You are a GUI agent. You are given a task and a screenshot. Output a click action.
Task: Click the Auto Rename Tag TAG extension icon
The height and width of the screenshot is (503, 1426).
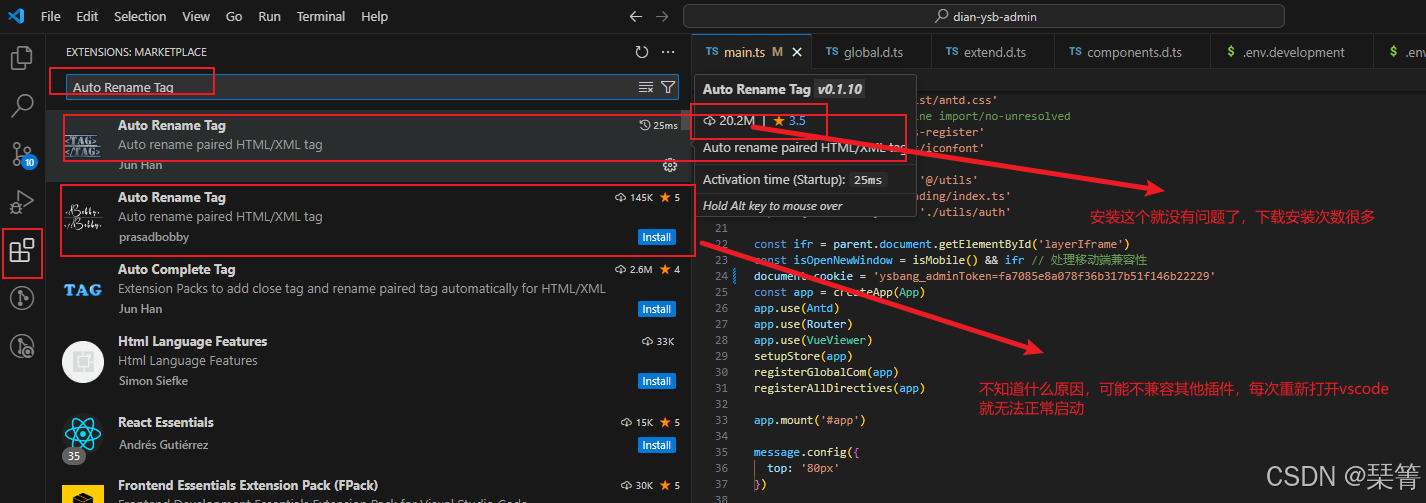click(x=82, y=147)
